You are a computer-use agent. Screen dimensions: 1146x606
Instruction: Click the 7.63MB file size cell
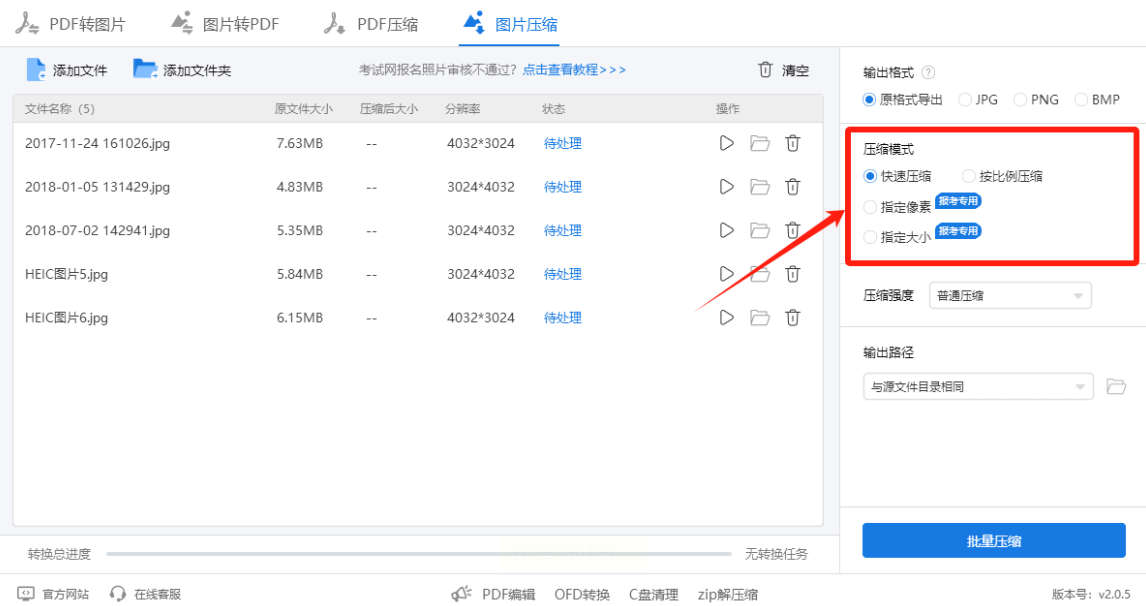tap(300, 143)
